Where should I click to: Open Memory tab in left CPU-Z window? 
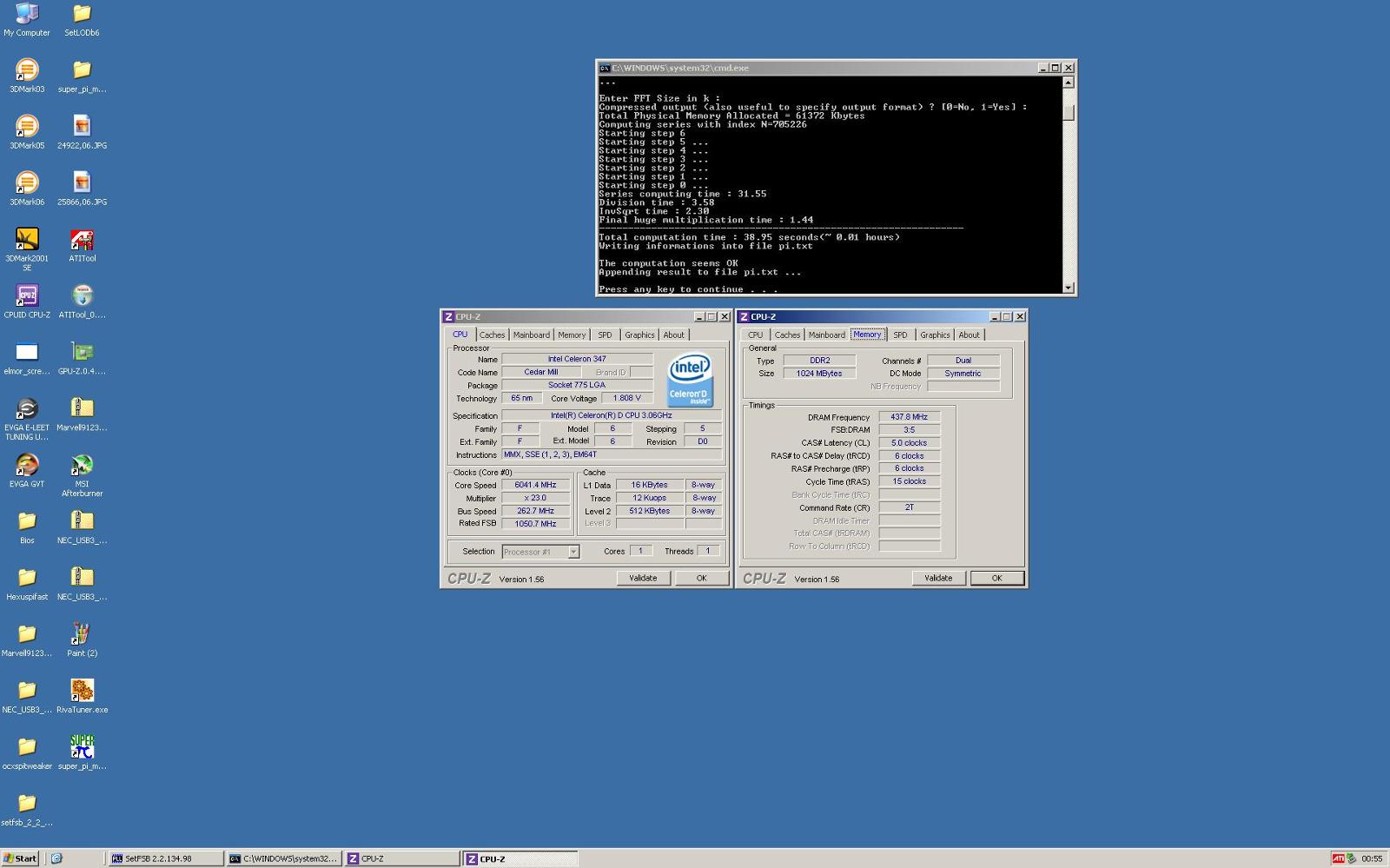[x=572, y=335]
